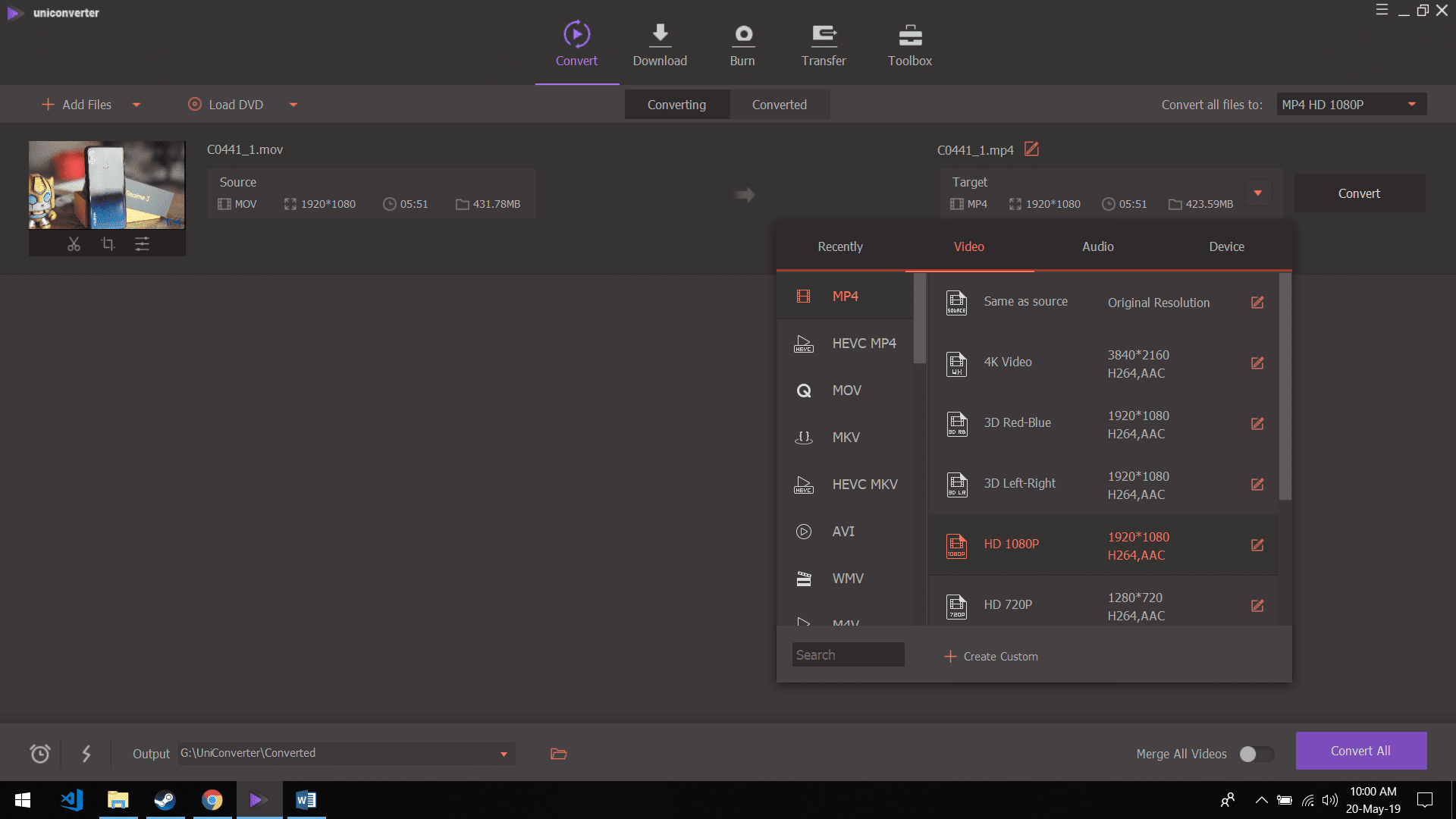Open the Toolbox section
1456x819 pixels.
909,45
